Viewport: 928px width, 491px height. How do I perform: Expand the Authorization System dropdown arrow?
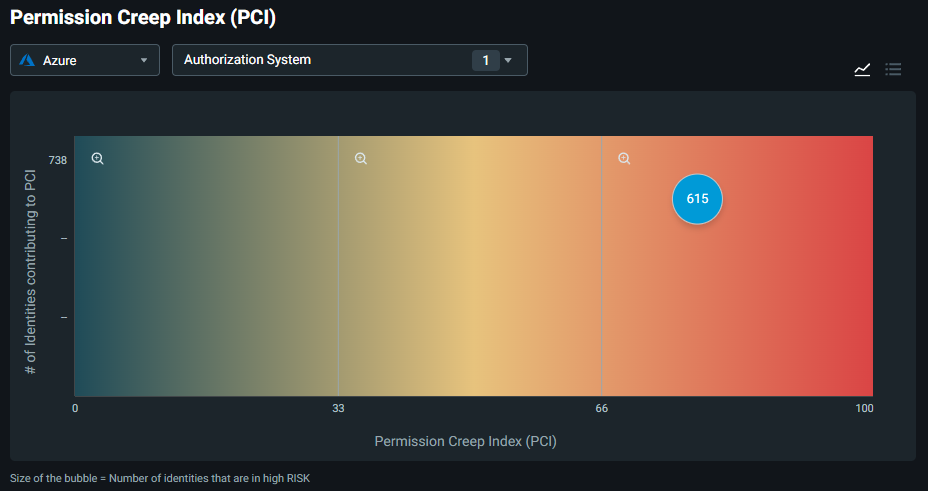tap(508, 60)
